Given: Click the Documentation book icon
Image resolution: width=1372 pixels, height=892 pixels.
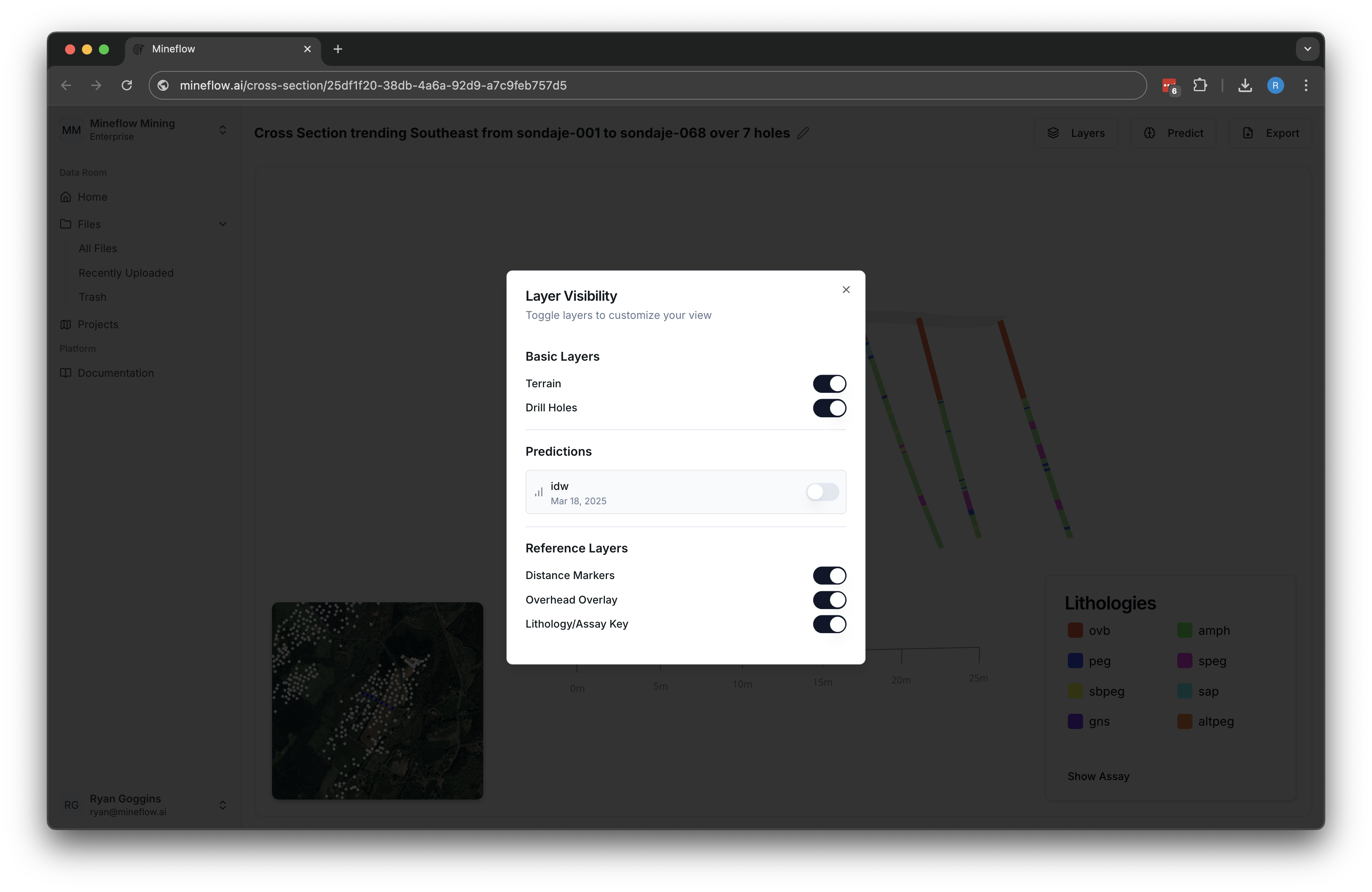Looking at the screenshot, I should [66, 373].
